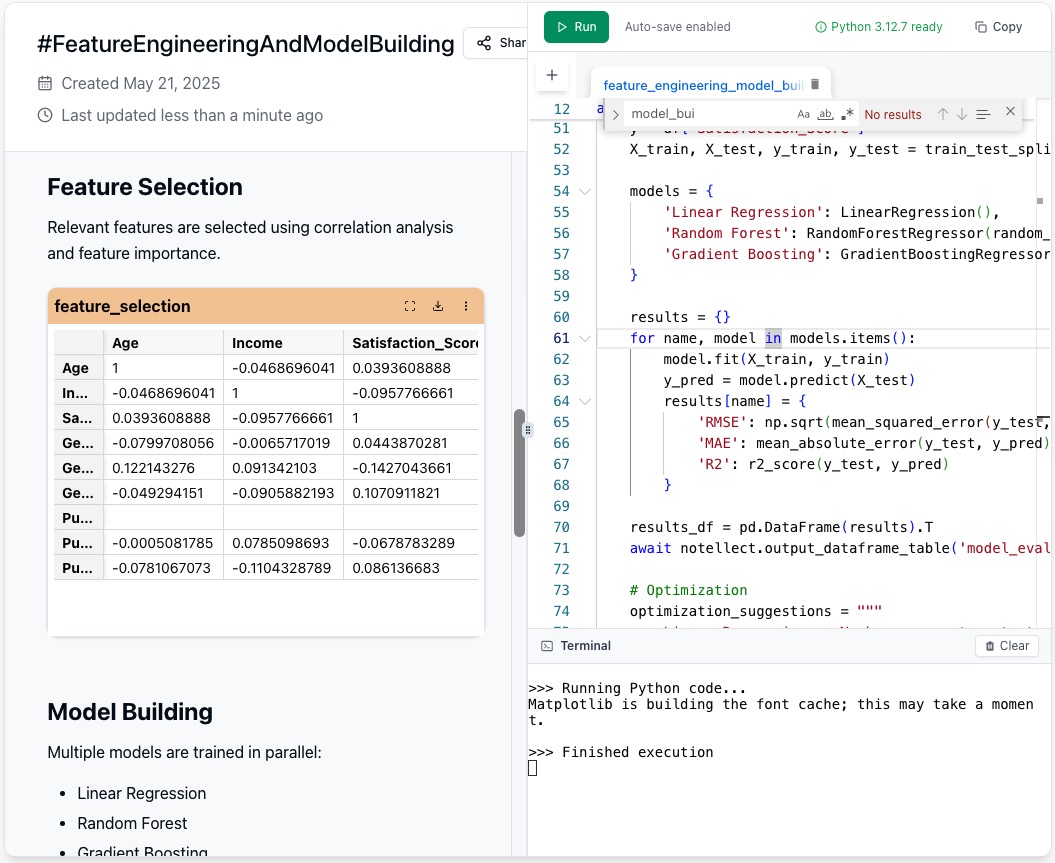
Task: Go to previous match arrow
Action: pos(943,114)
